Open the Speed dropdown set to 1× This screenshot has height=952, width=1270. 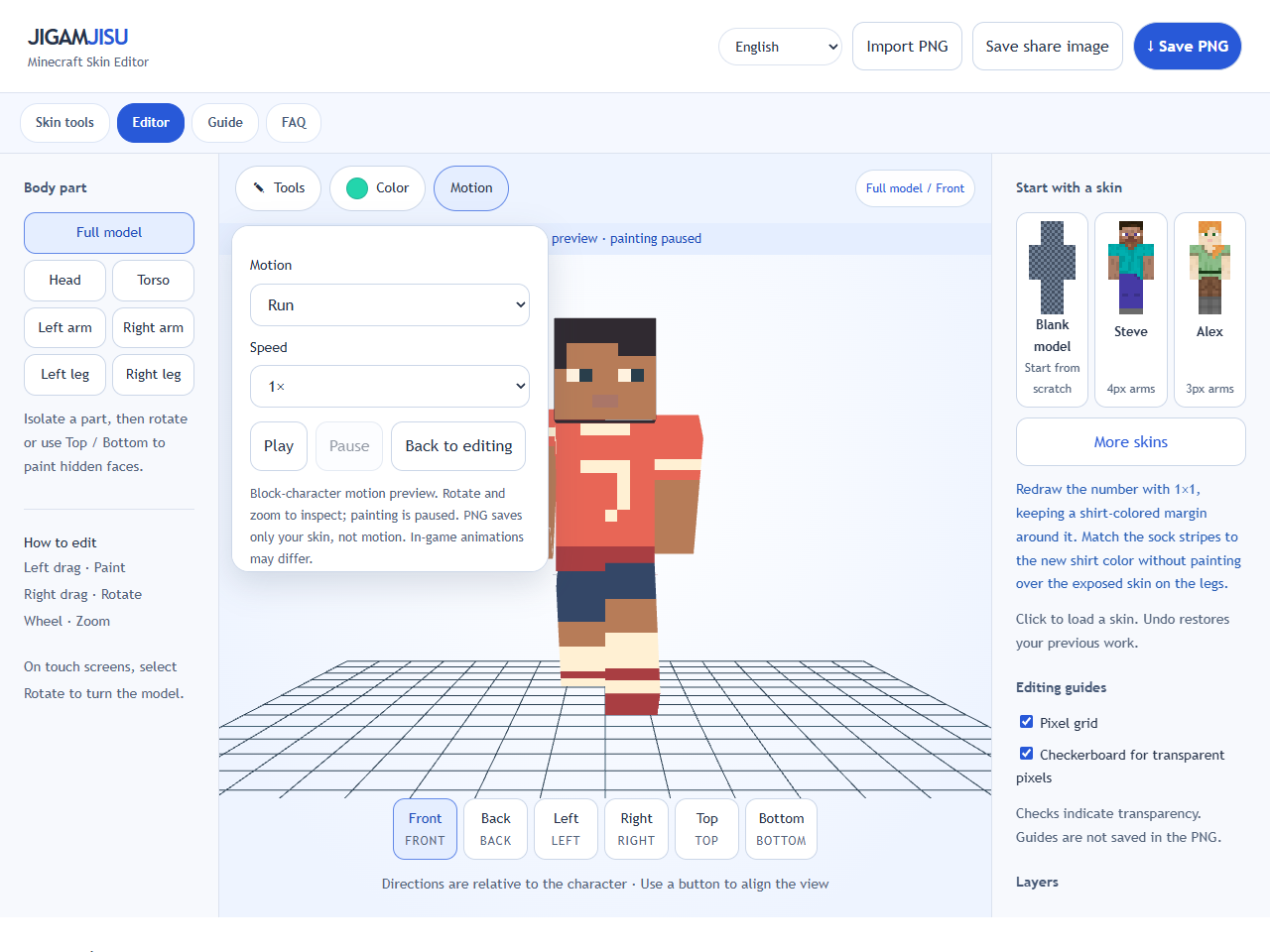pyautogui.click(x=389, y=387)
